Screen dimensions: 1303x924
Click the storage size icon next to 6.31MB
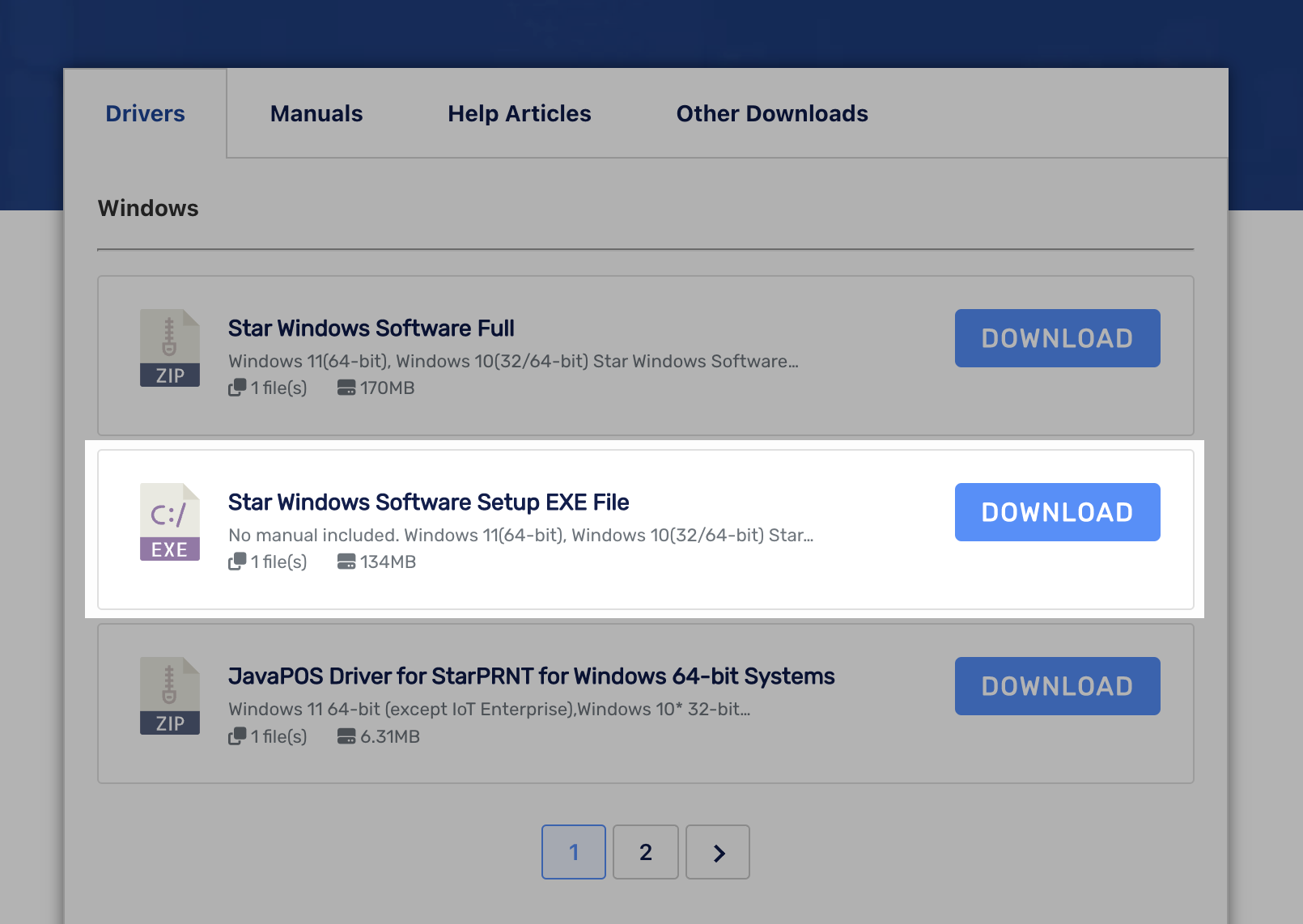click(x=346, y=736)
